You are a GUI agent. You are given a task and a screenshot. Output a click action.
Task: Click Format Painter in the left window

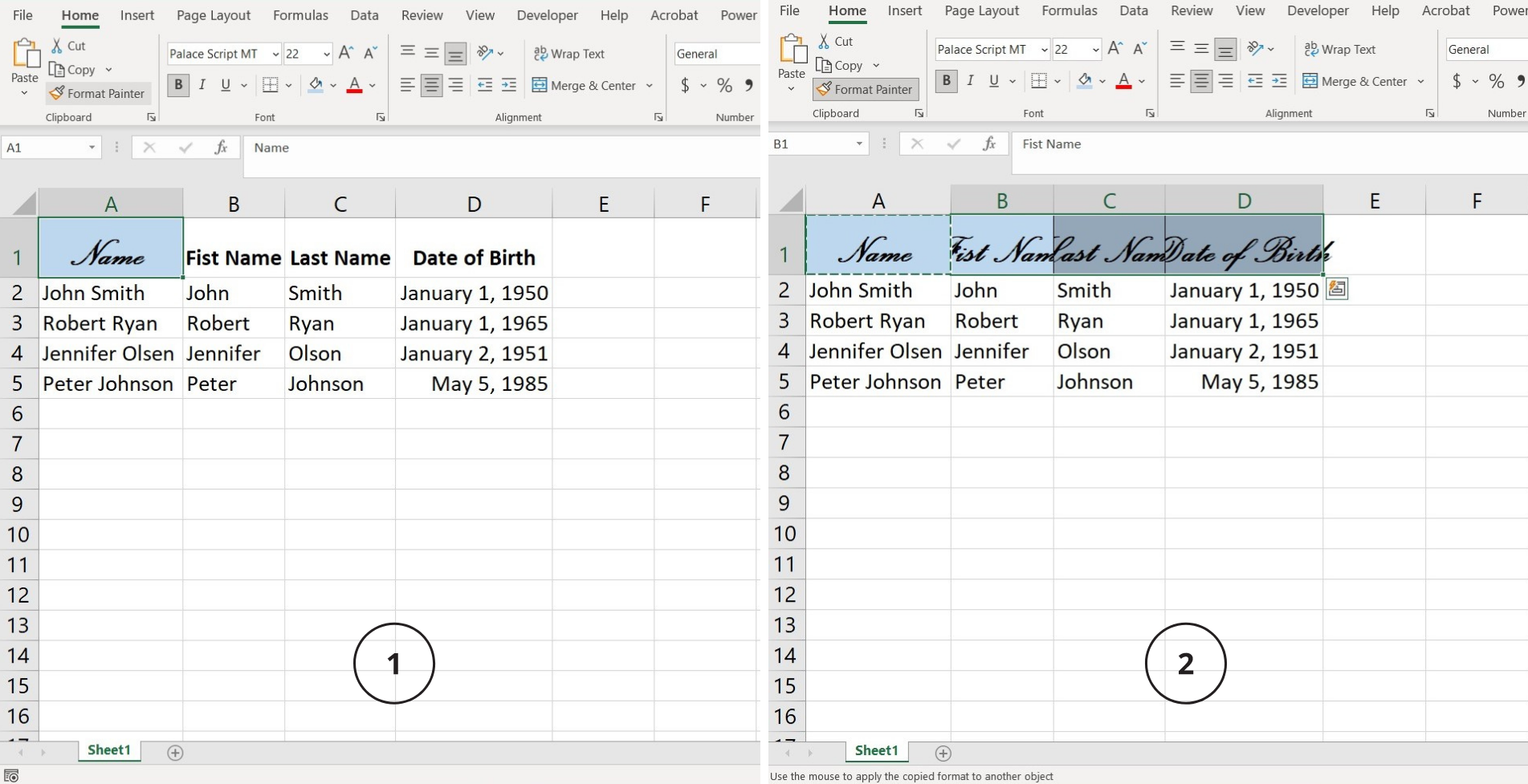pos(98,93)
